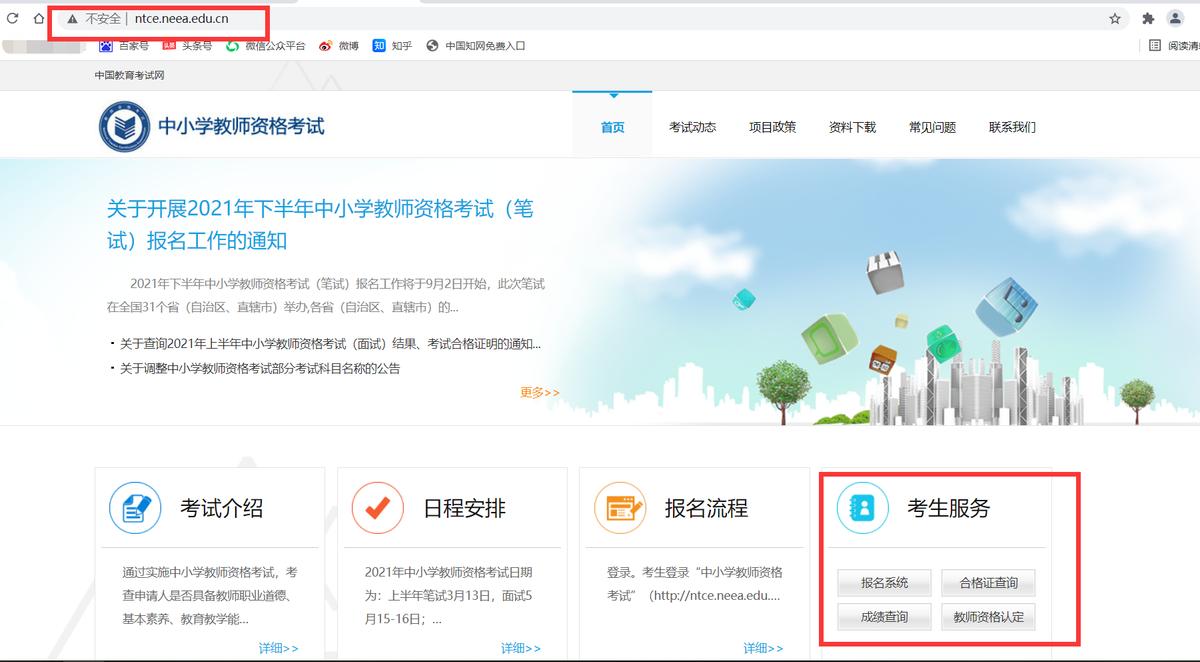
Task: Open the 资料下载 section
Action: click(x=852, y=127)
